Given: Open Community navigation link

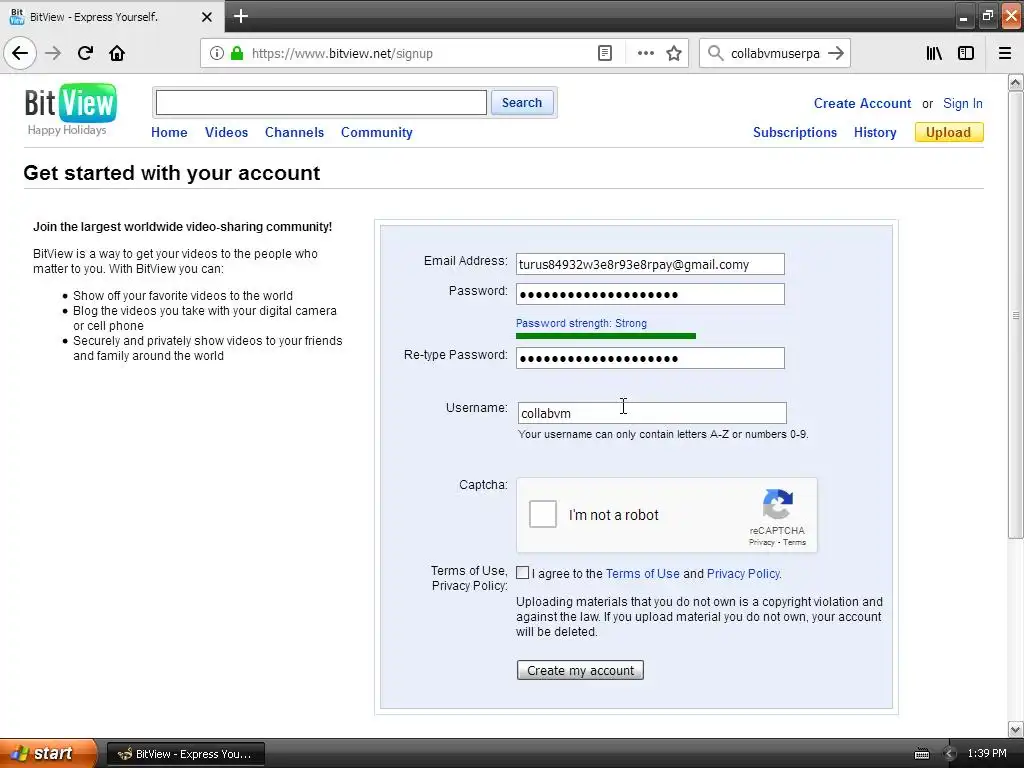Looking at the screenshot, I should pyautogui.click(x=377, y=132).
